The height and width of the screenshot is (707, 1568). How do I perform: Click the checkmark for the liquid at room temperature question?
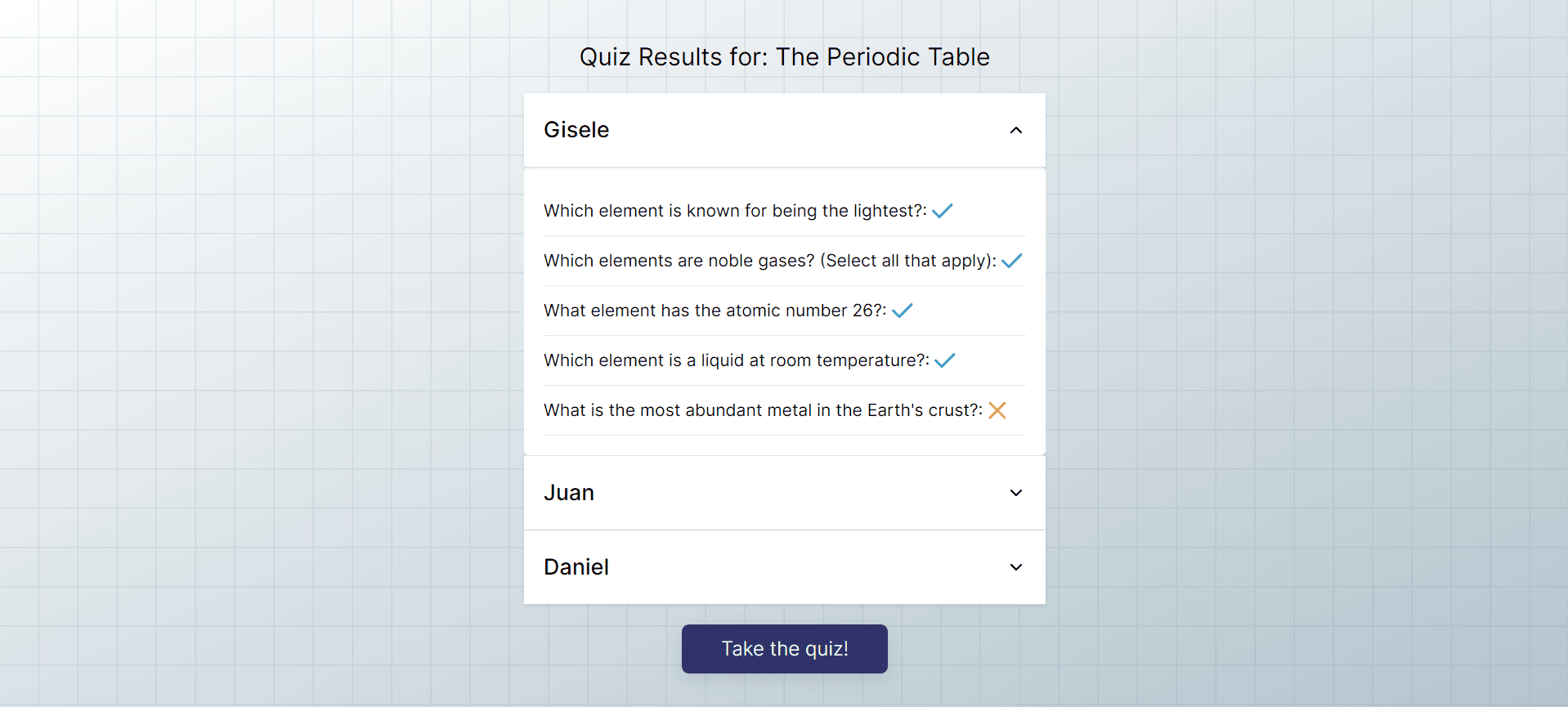(944, 360)
